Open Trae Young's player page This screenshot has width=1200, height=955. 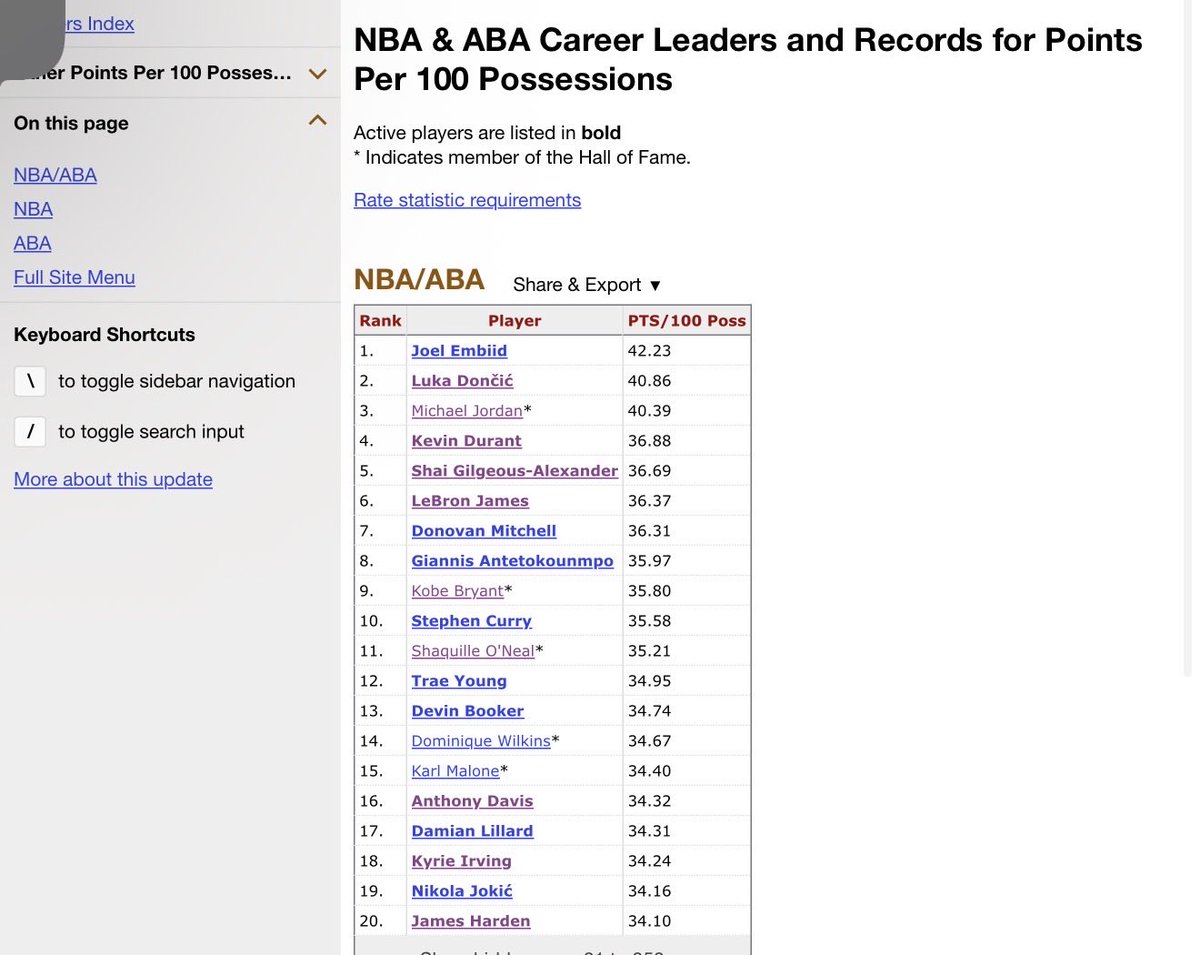pos(459,681)
